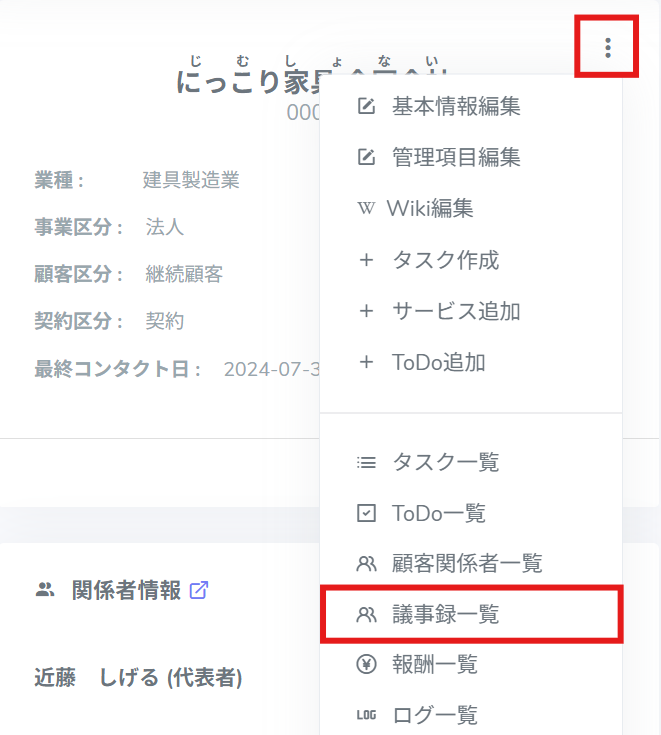Click the plus icon beside サービス追加
Image resolution: width=661 pixels, height=735 pixels.
pyautogui.click(x=366, y=311)
